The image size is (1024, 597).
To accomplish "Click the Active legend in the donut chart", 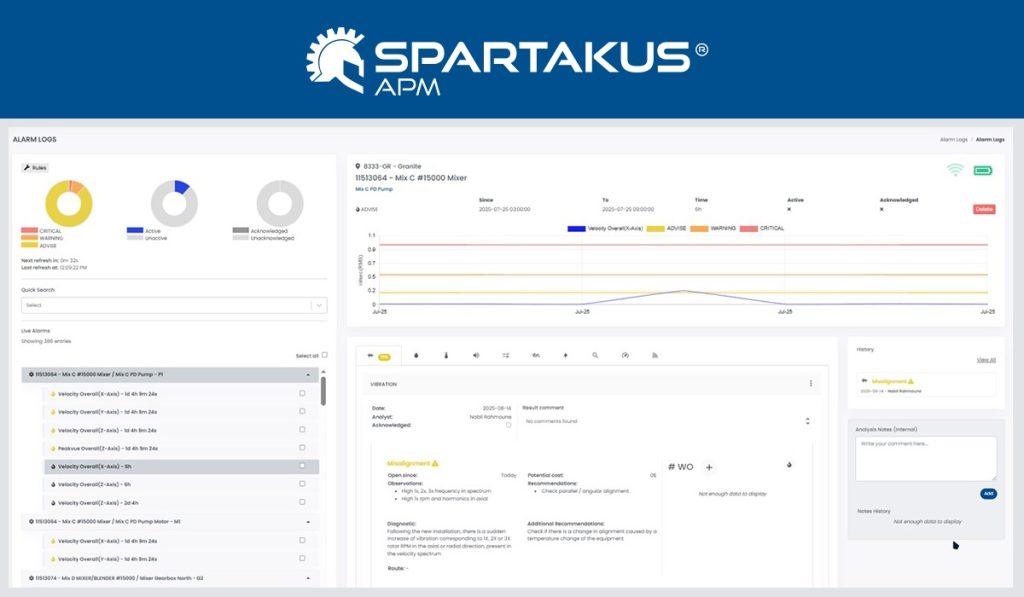I will pos(144,231).
